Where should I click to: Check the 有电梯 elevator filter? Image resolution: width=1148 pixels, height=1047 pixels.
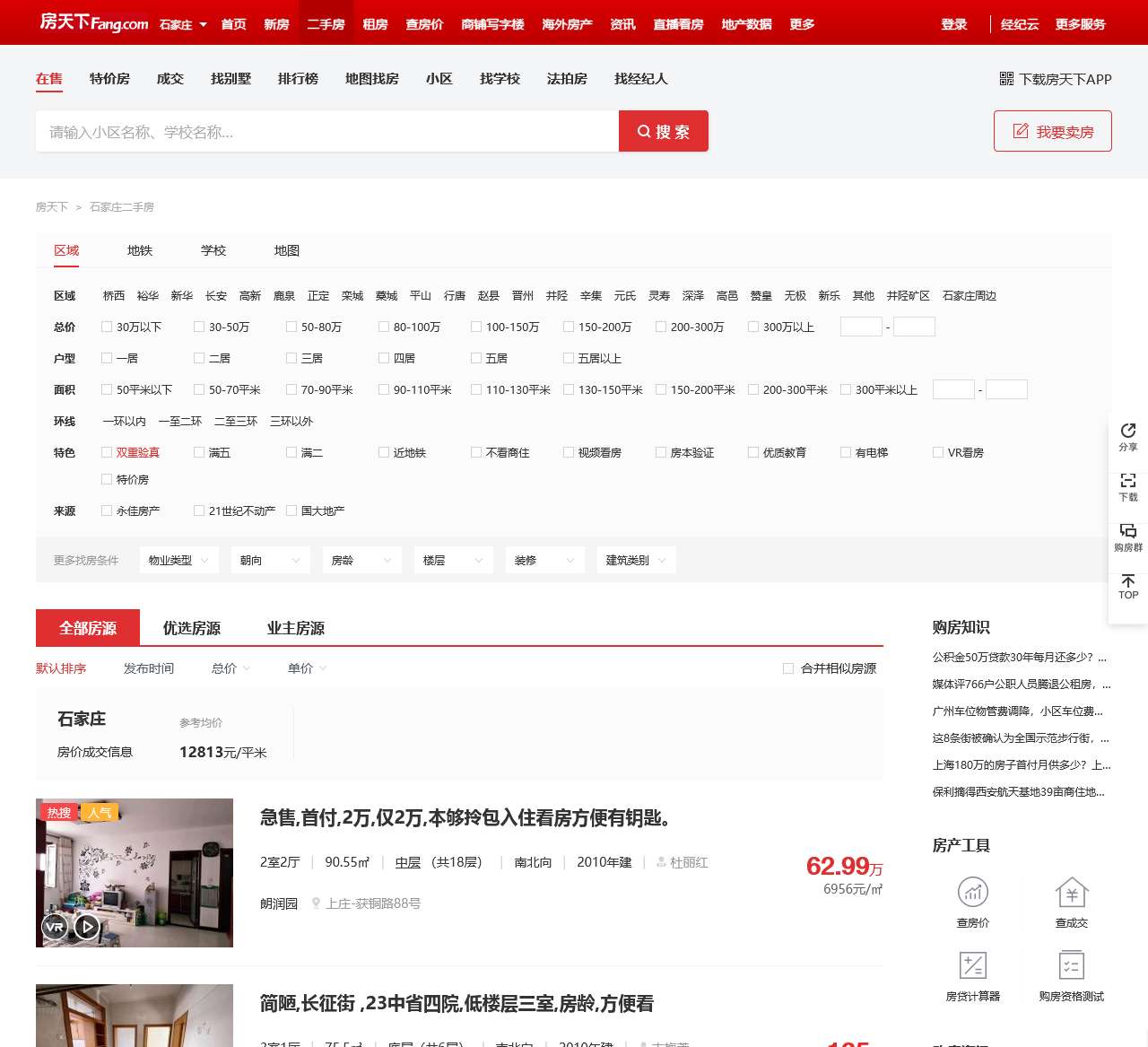point(845,452)
